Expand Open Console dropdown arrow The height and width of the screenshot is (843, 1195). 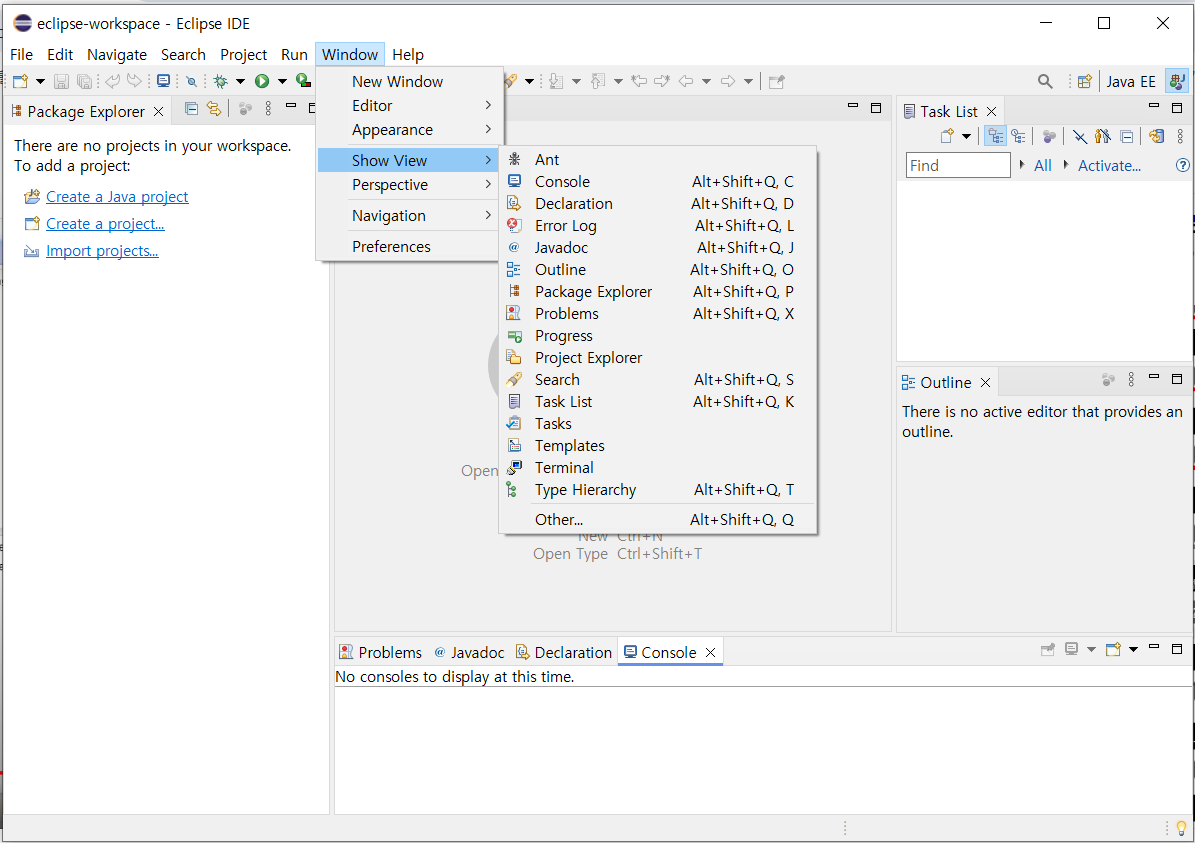[x=1133, y=650]
